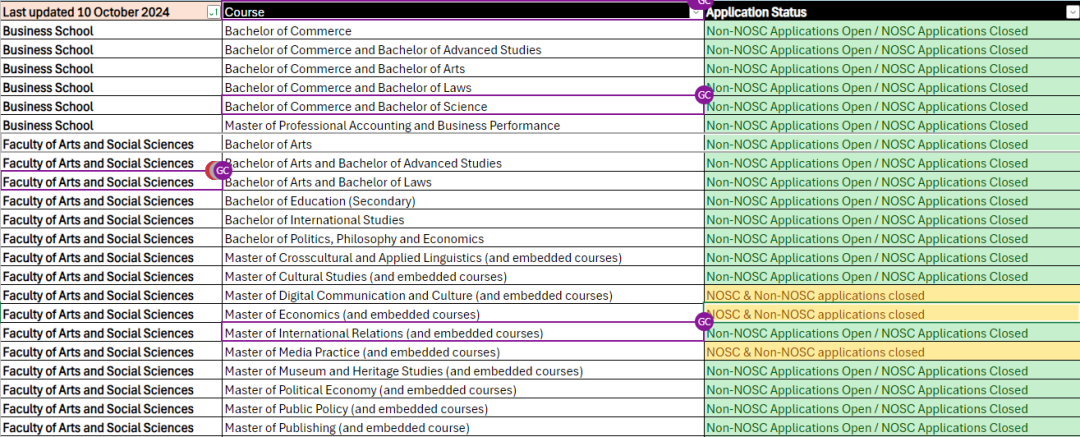Select the cell reading only 'Bachelor of Commerce'
This screenshot has height=437, width=1080.
coord(463,31)
